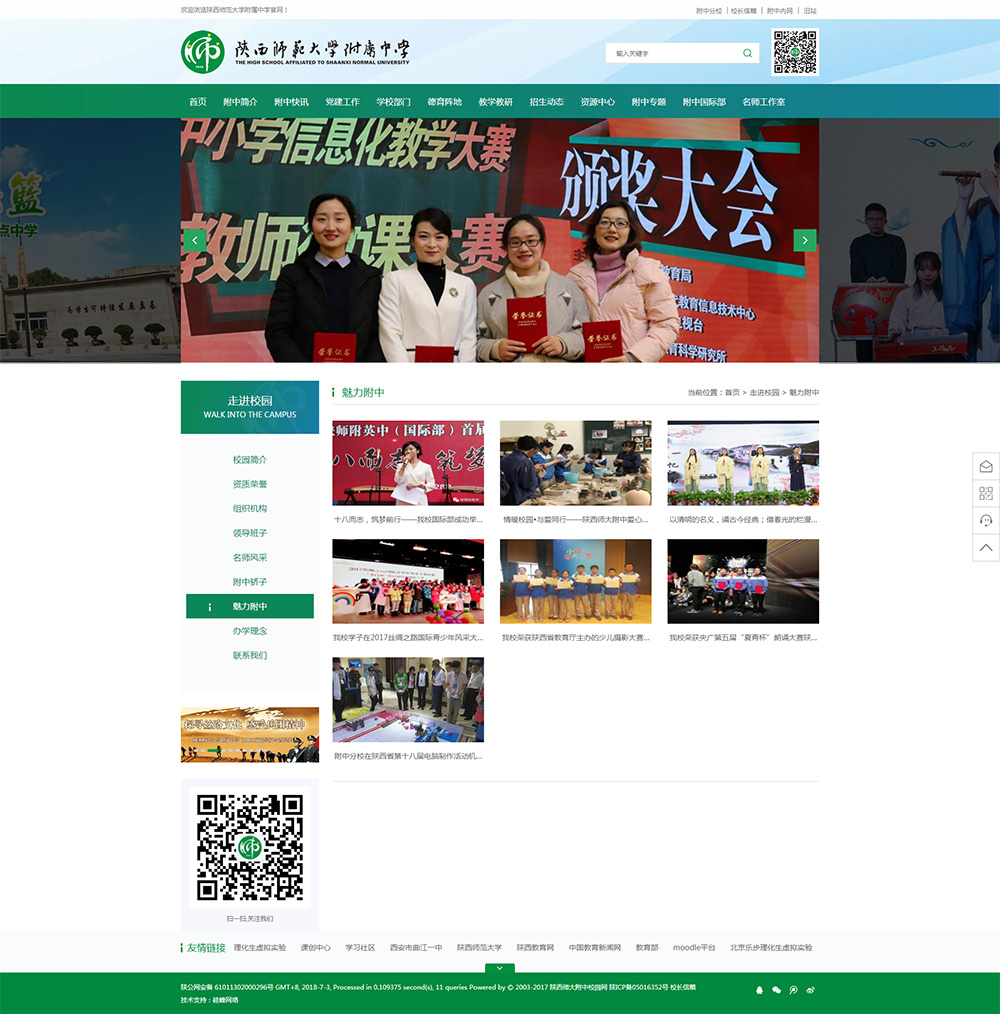Click 校长信箱 link at top
Screen dimensions: 1000x1014
[x=743, y=11]
